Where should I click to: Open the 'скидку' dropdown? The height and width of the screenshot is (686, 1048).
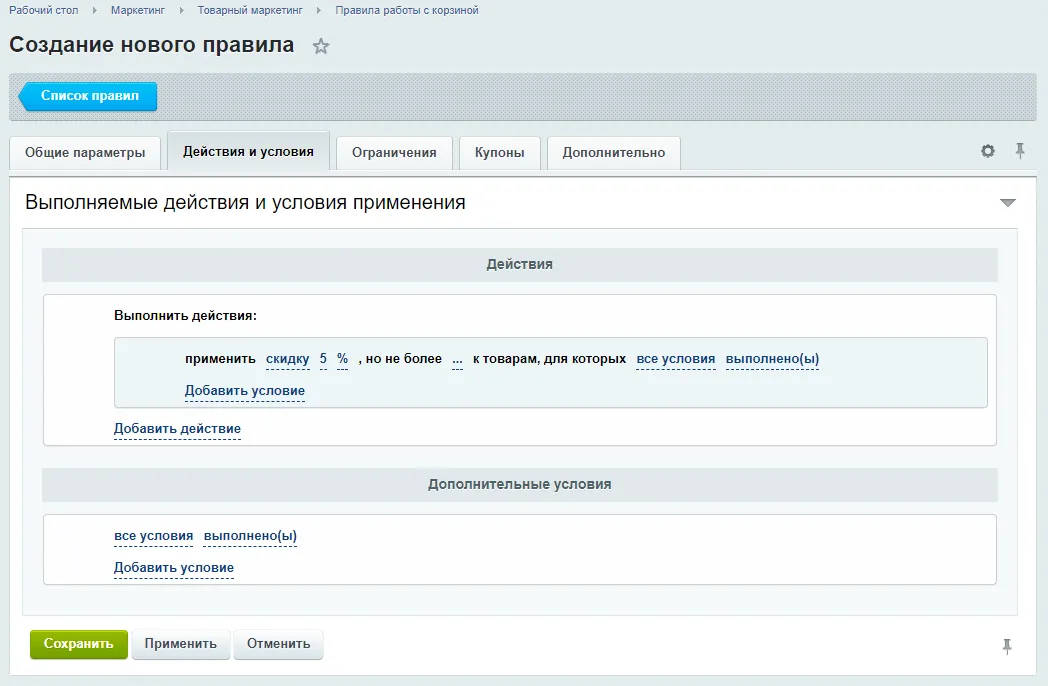(x=287, y=358)
